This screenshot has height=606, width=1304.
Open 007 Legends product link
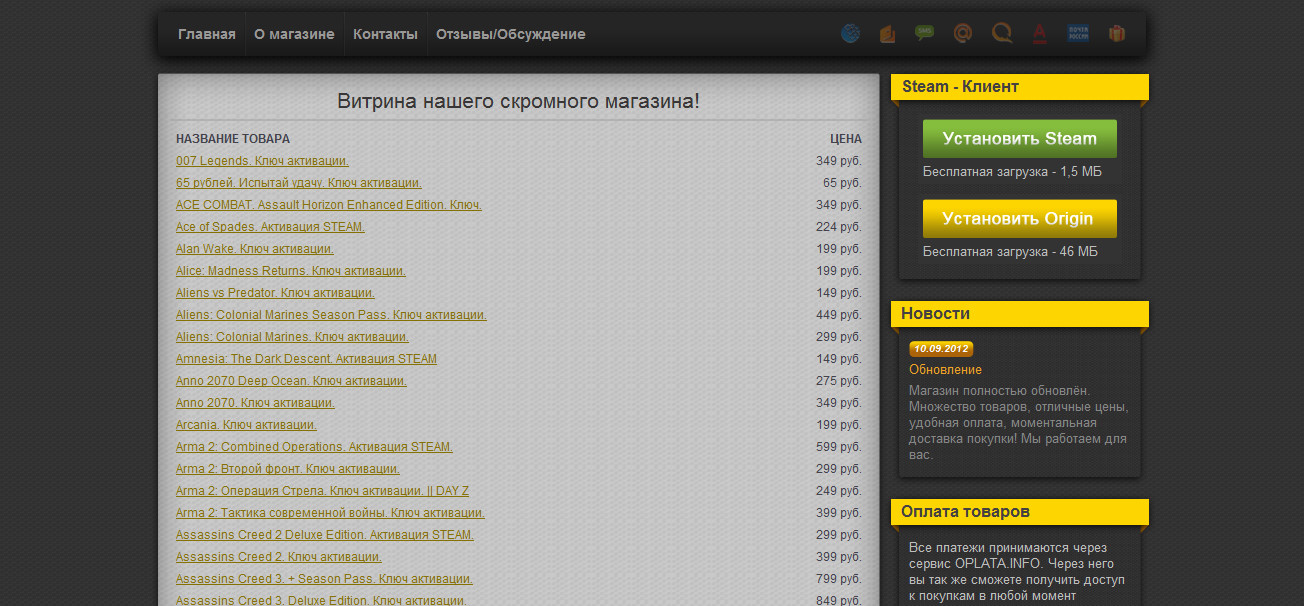(x=262, y=161)
